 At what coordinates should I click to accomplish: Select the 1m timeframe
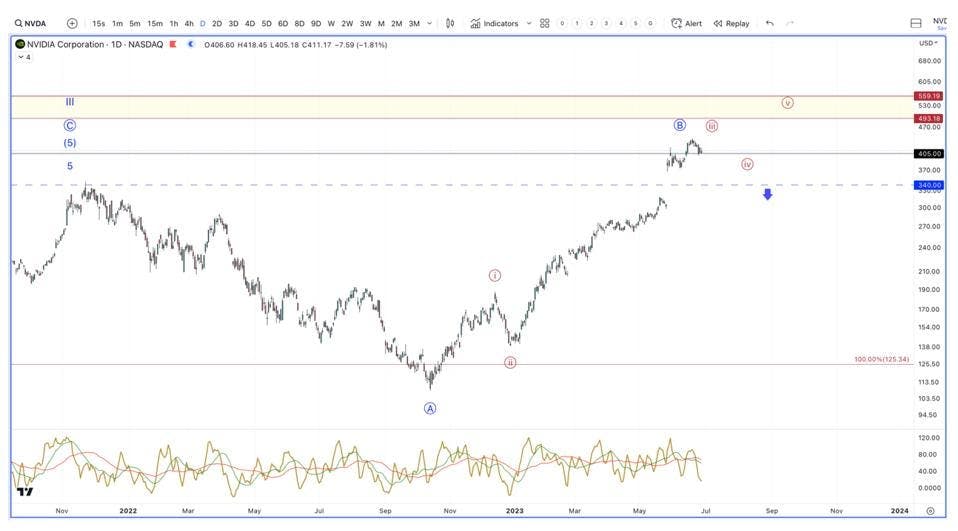pyautogui.click(x=117, y=23)
